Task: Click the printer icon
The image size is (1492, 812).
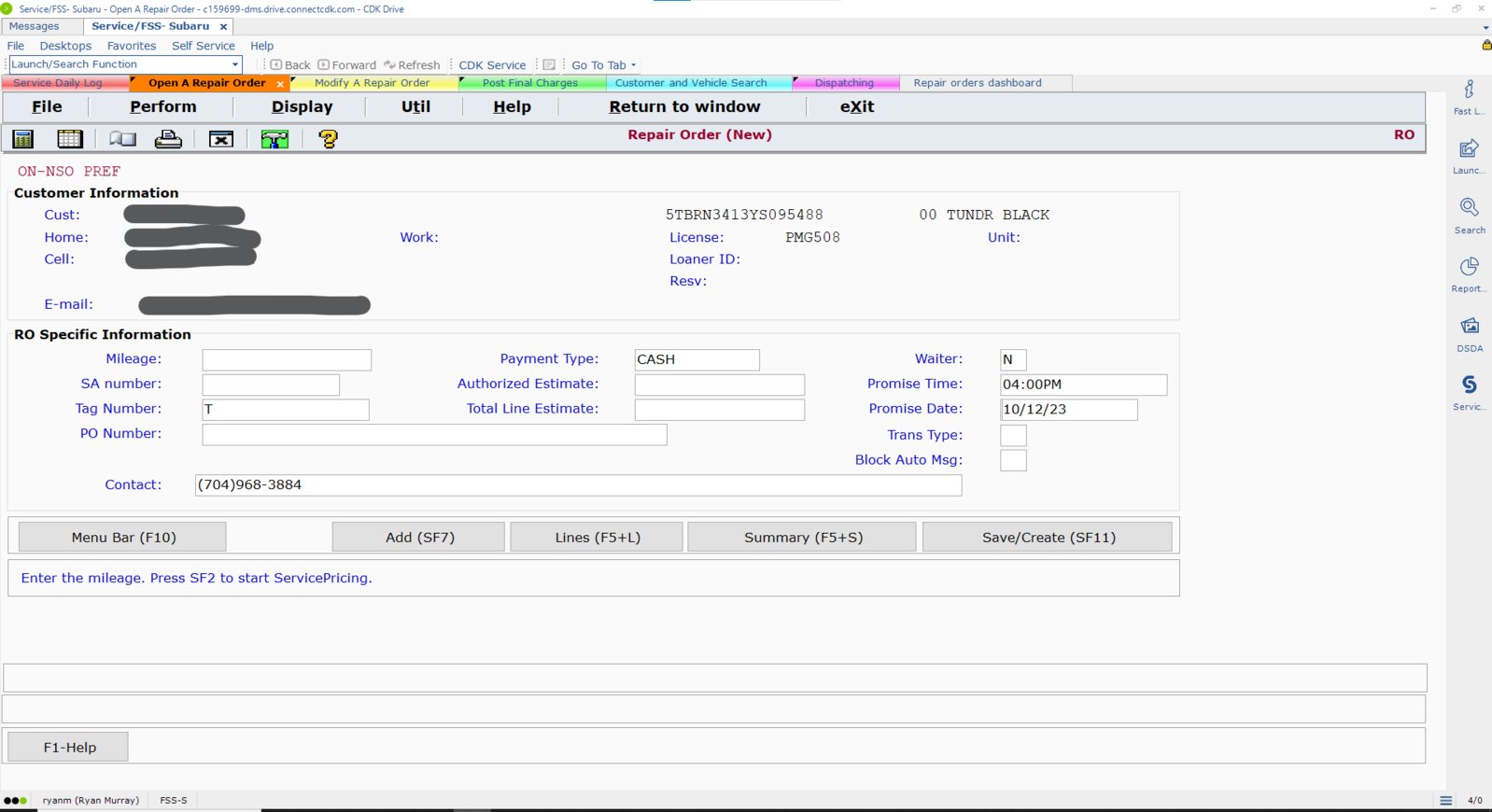Action: [x=168, y=139]
